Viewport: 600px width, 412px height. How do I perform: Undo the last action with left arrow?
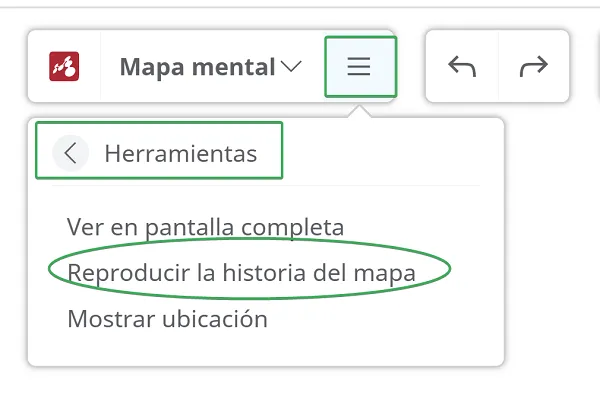pyautogui.click(x=462, y=66)
